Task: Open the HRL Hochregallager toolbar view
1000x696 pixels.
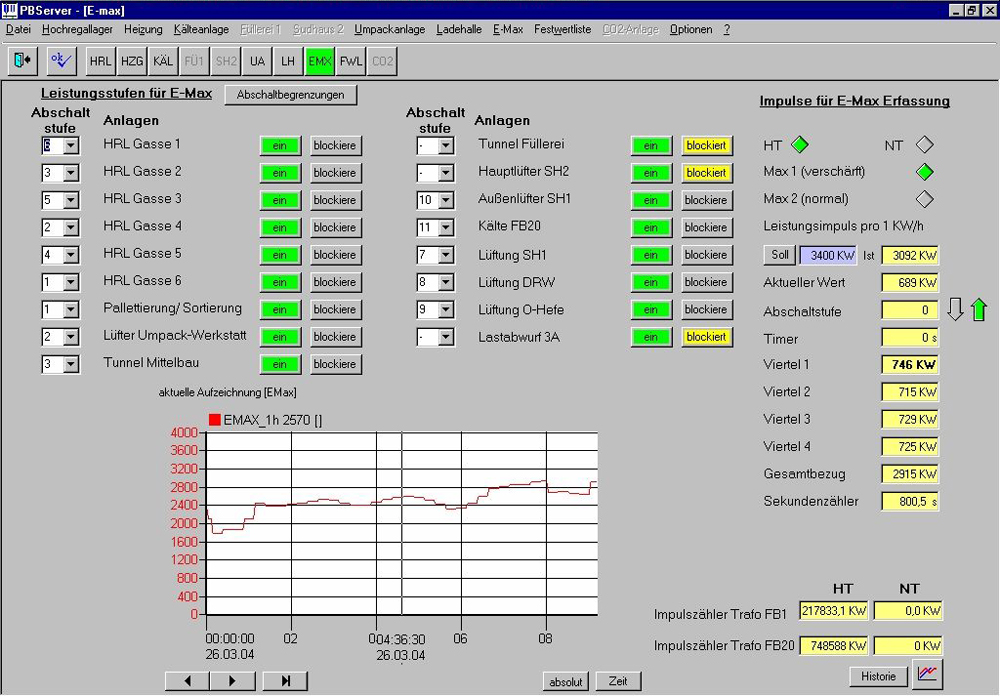Action: pyautogui.click(x=100, y=60)
